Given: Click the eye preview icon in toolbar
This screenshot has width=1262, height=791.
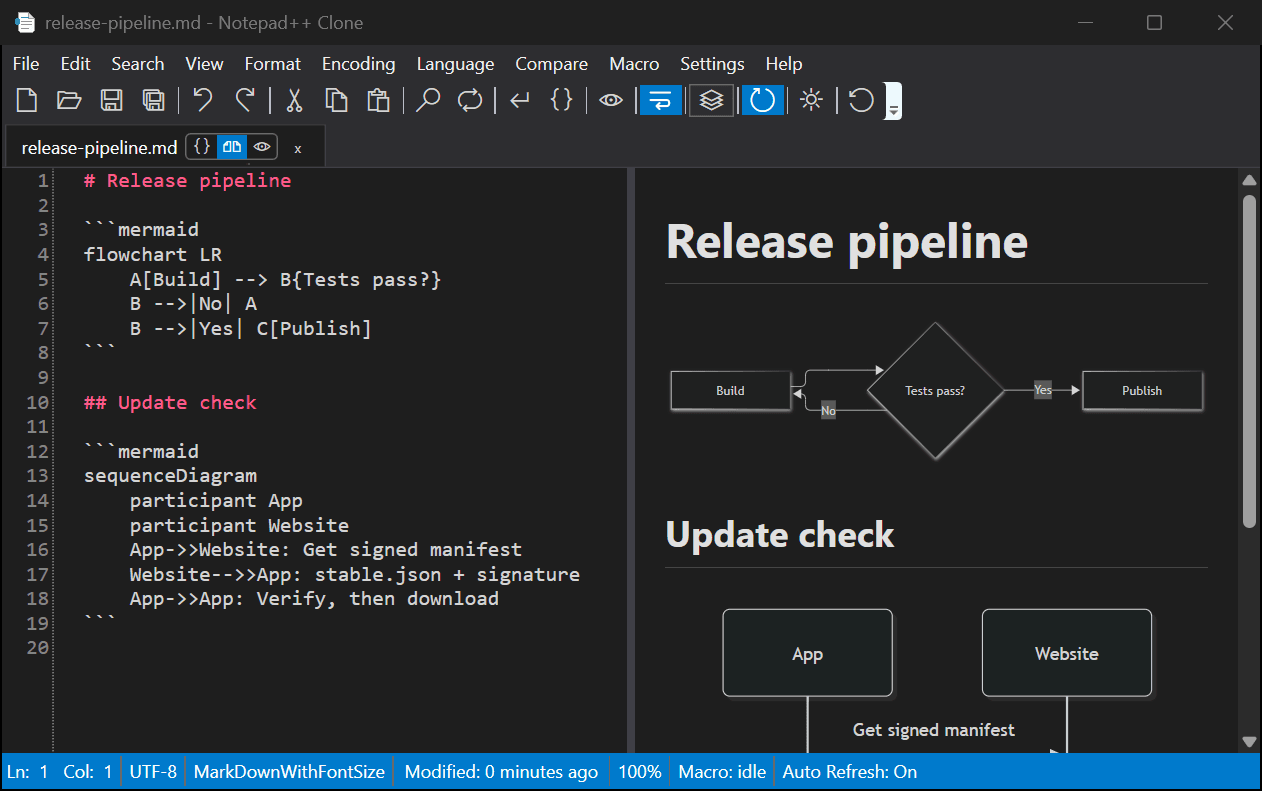Looking at the screenshot, I should [x=611, y=100].
